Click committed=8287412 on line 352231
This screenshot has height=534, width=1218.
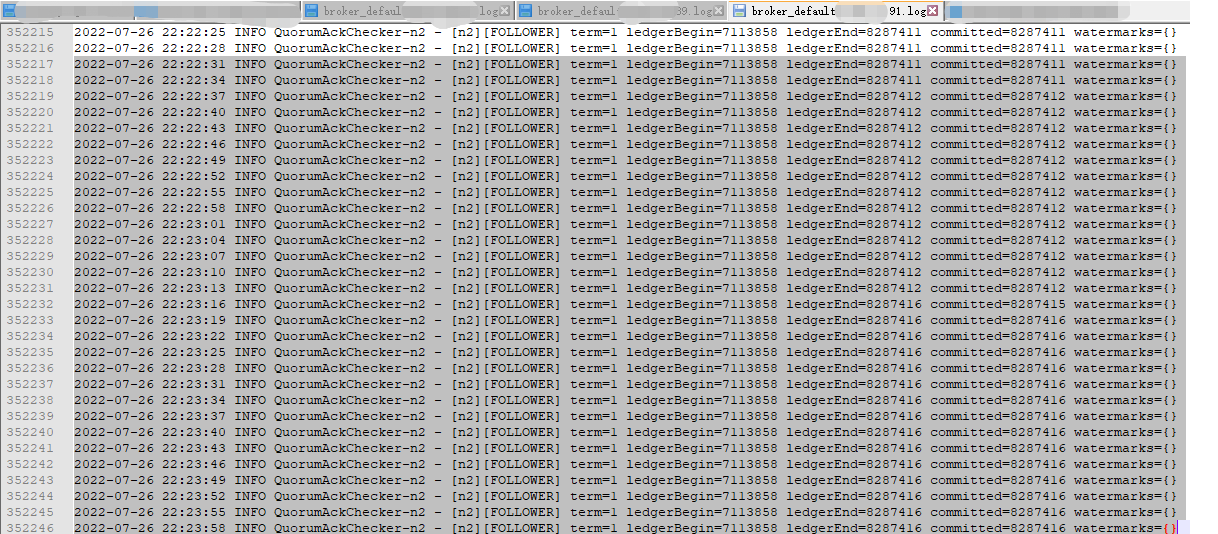coord(998,288)
